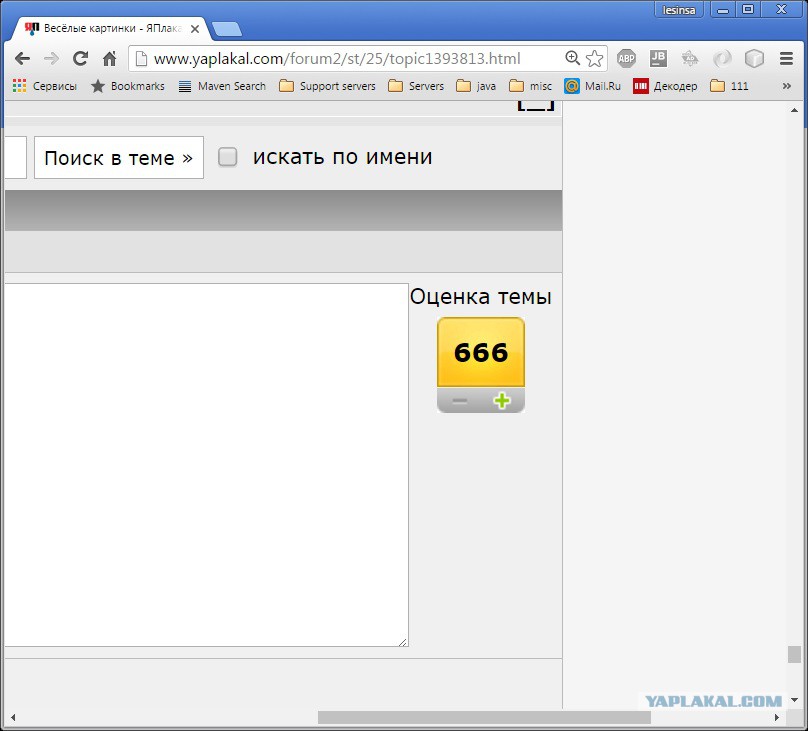Click the forward navigation arrow
Screen dimensions: 808x731
[x=51, y=58]
